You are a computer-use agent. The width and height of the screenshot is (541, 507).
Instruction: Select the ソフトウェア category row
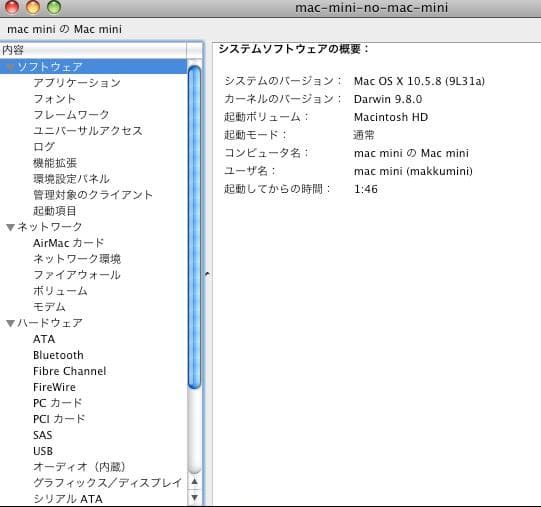[x=93, y=67]
